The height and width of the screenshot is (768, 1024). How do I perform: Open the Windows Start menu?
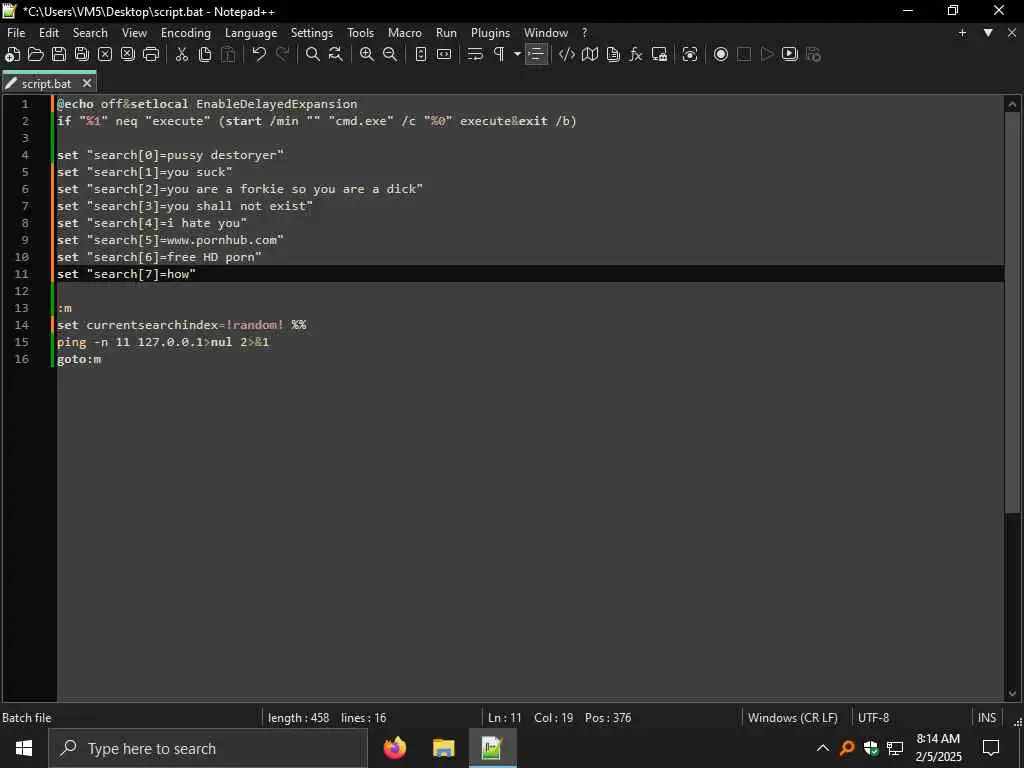[x=24, y=748]
